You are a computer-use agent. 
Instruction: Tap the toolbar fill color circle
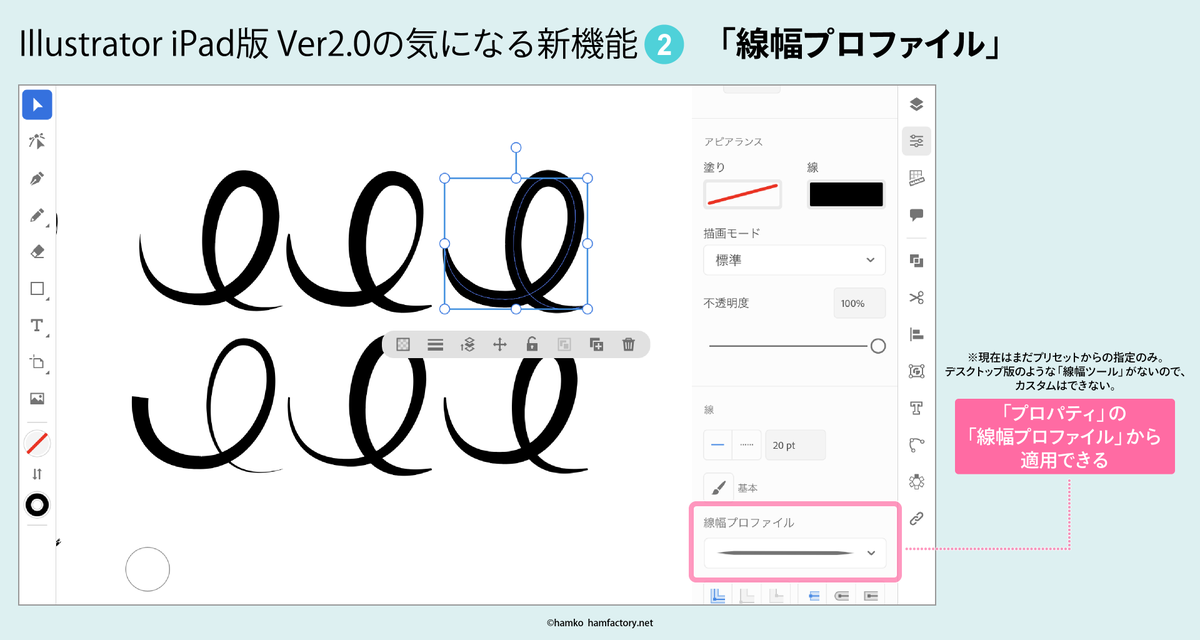click(x=37, y=443)
